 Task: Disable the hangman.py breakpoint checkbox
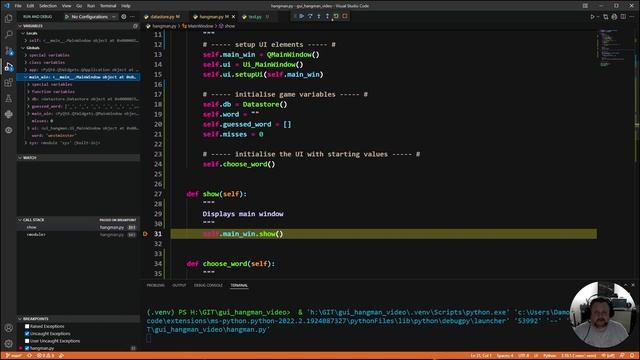tap(27, 348)
